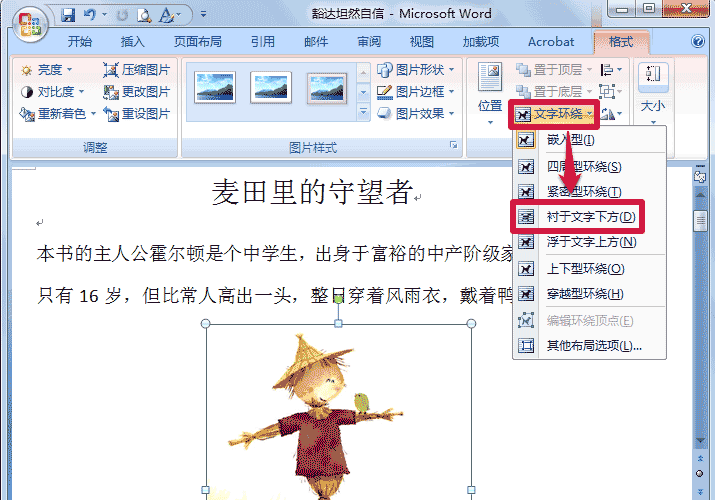
Task: Open the 页面布局 tab
Action: (198, 42)
